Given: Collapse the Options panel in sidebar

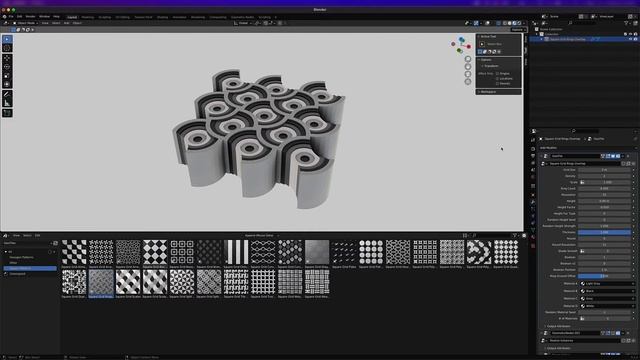Looking at the screenshot, I should tap(486, 60).
